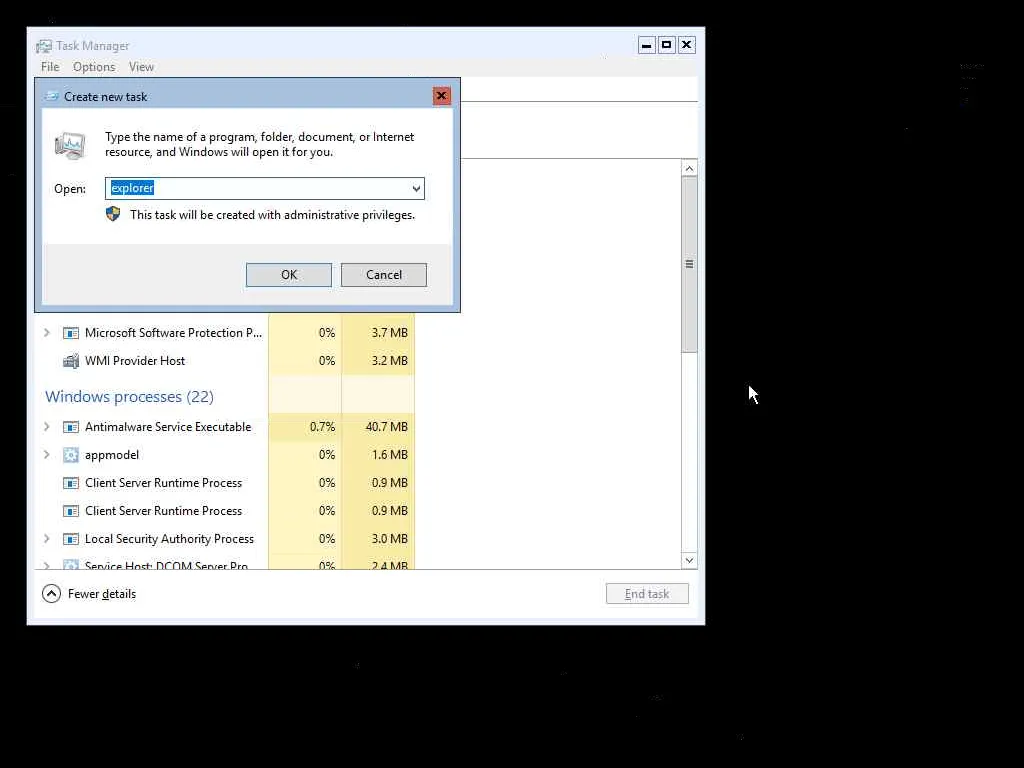Click the Local Security Authority Process icon
Image resolution: width=1024 pixels, height=768 pixels.
pyautogui.click(x=71, y=539)
